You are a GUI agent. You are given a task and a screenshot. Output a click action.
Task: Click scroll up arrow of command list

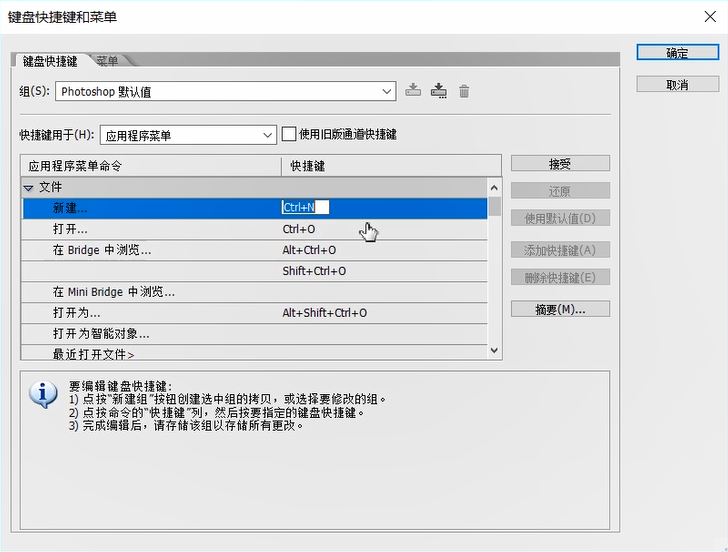[x=494, y=188]
